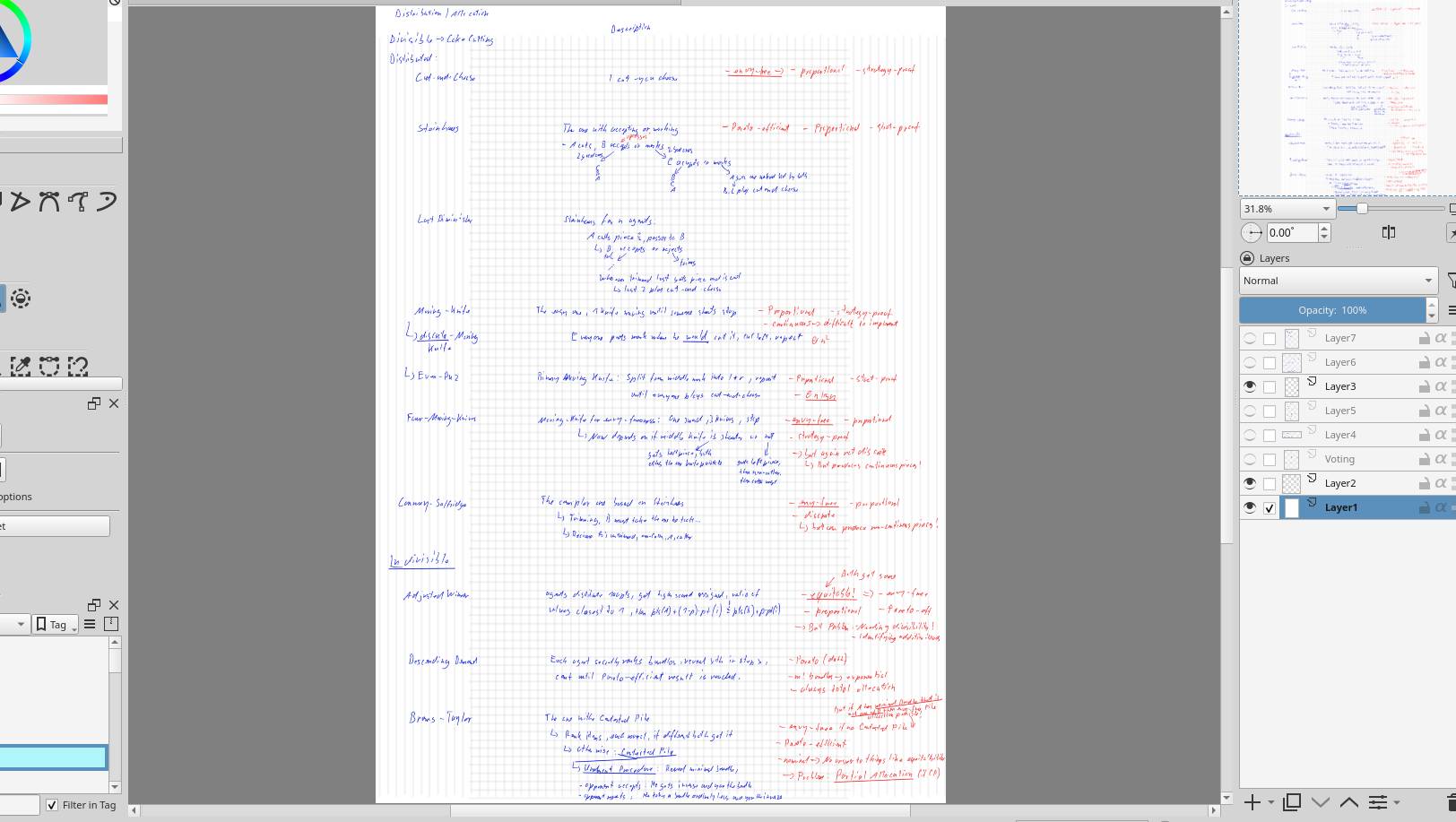Show the Voting layer
The width and height of the screenshot is (1456, 822).
pos(1250,459)
